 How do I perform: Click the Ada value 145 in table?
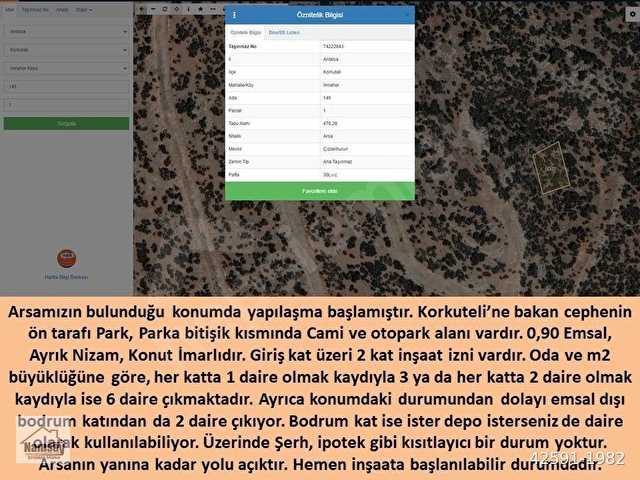click(327, 98)
